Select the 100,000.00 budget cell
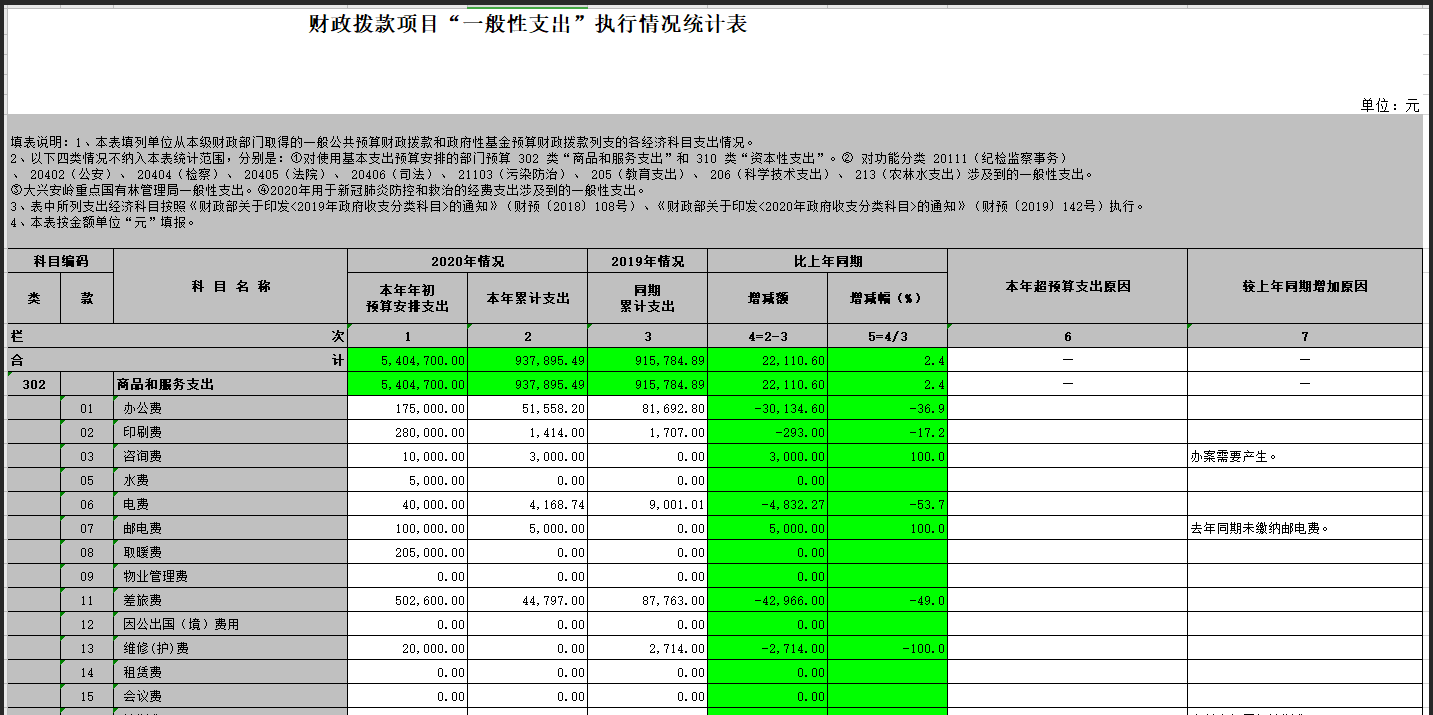1433x715 pixels. 408,528
